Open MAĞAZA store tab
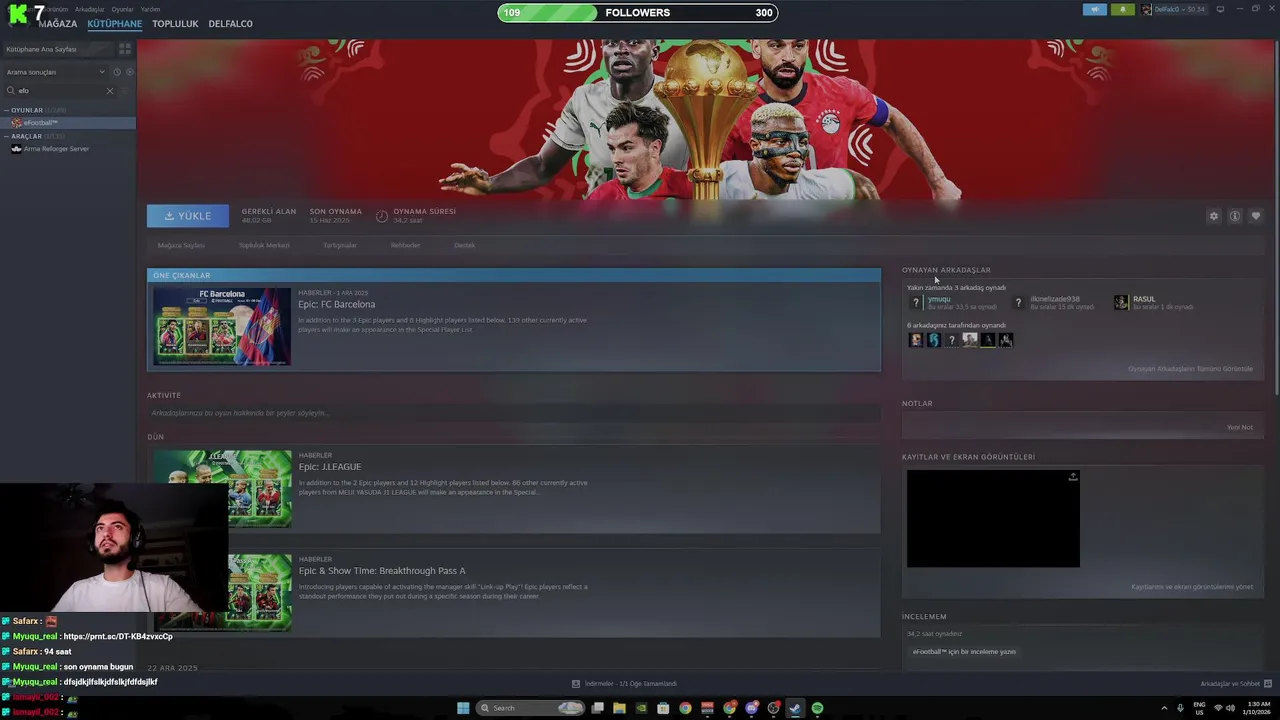The width and height of the screenshot is (1280, 720). (57, 24)
